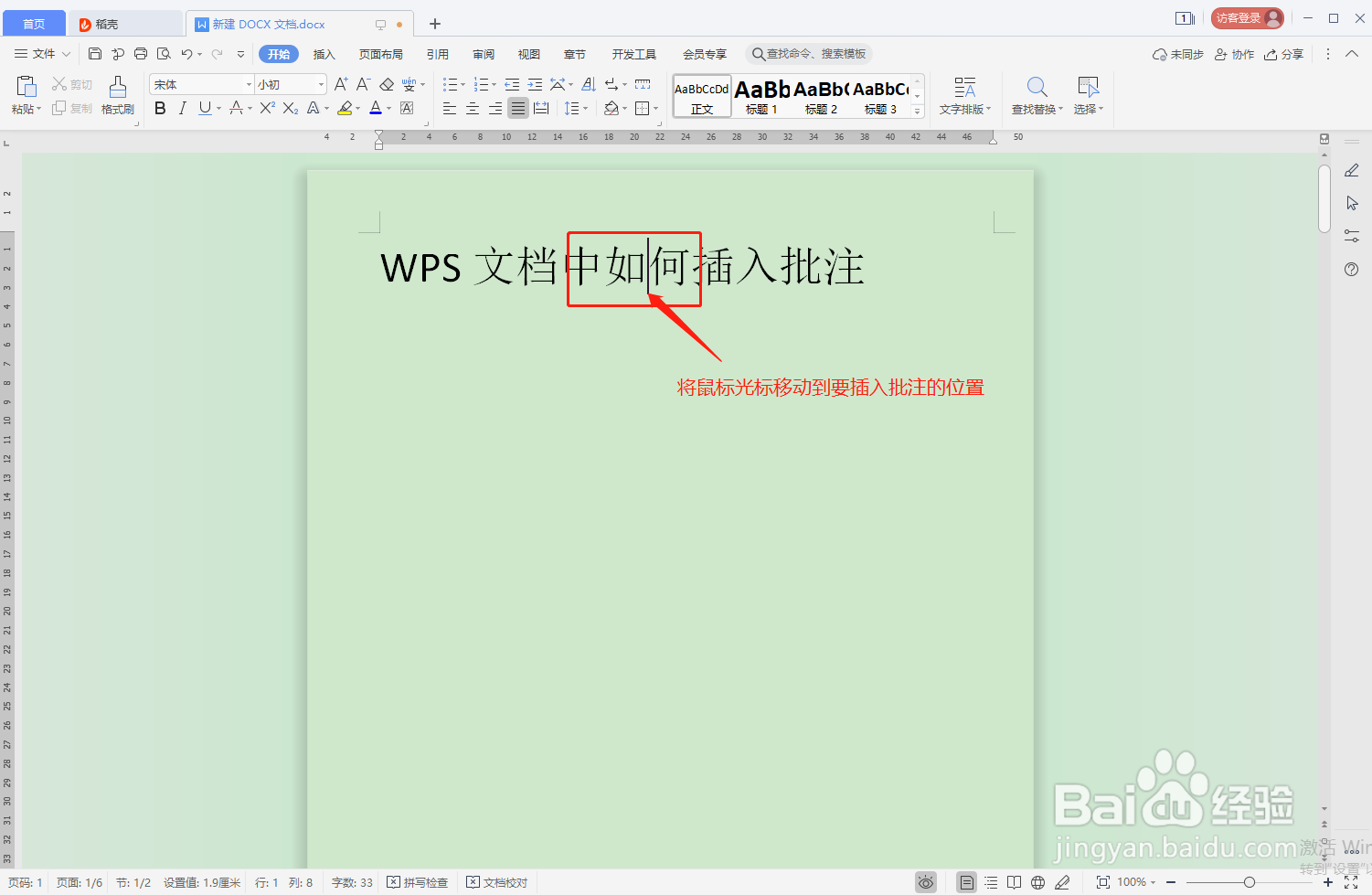Image resolution: width=1372 pixels, height=895 pixels.
Task: Align text to the left
Action: [450, 109]
